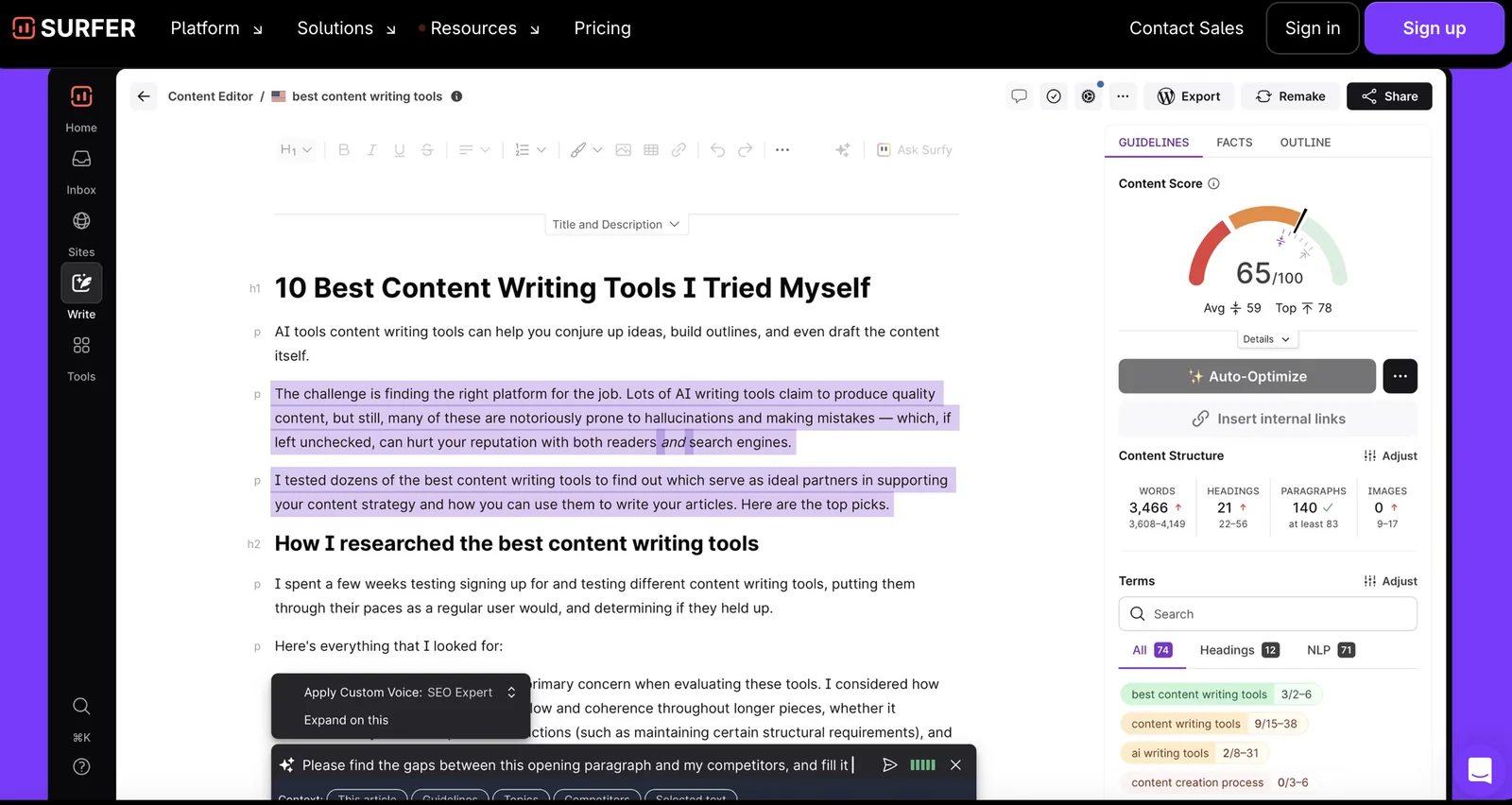Open the Solutions menu dropdown
This screenshot has height=805, width=1512.
click(347, 28)
